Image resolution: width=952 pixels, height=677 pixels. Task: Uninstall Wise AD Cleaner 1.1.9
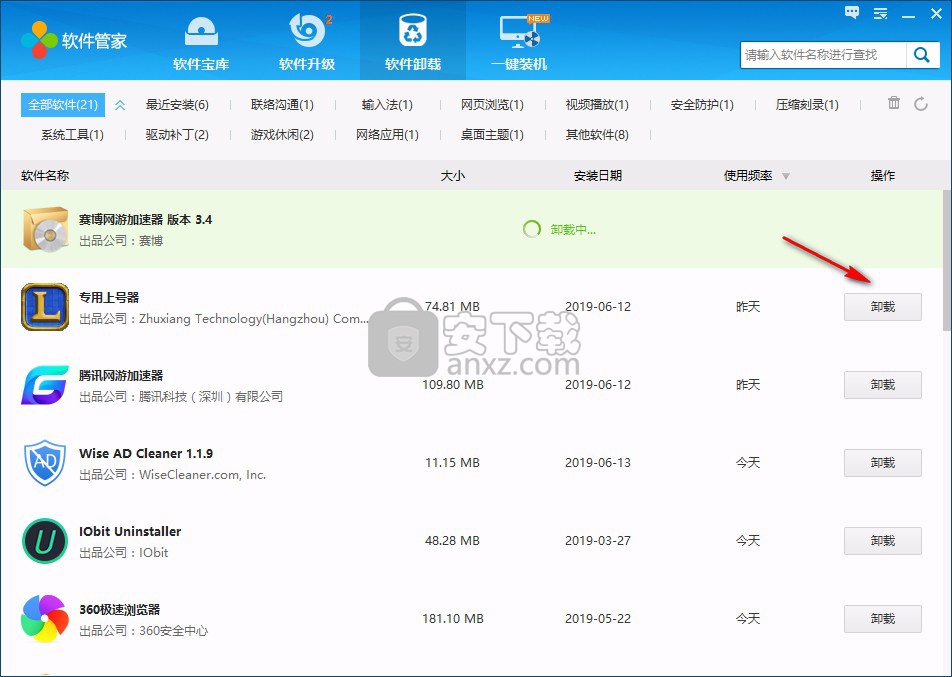(883, 463)
